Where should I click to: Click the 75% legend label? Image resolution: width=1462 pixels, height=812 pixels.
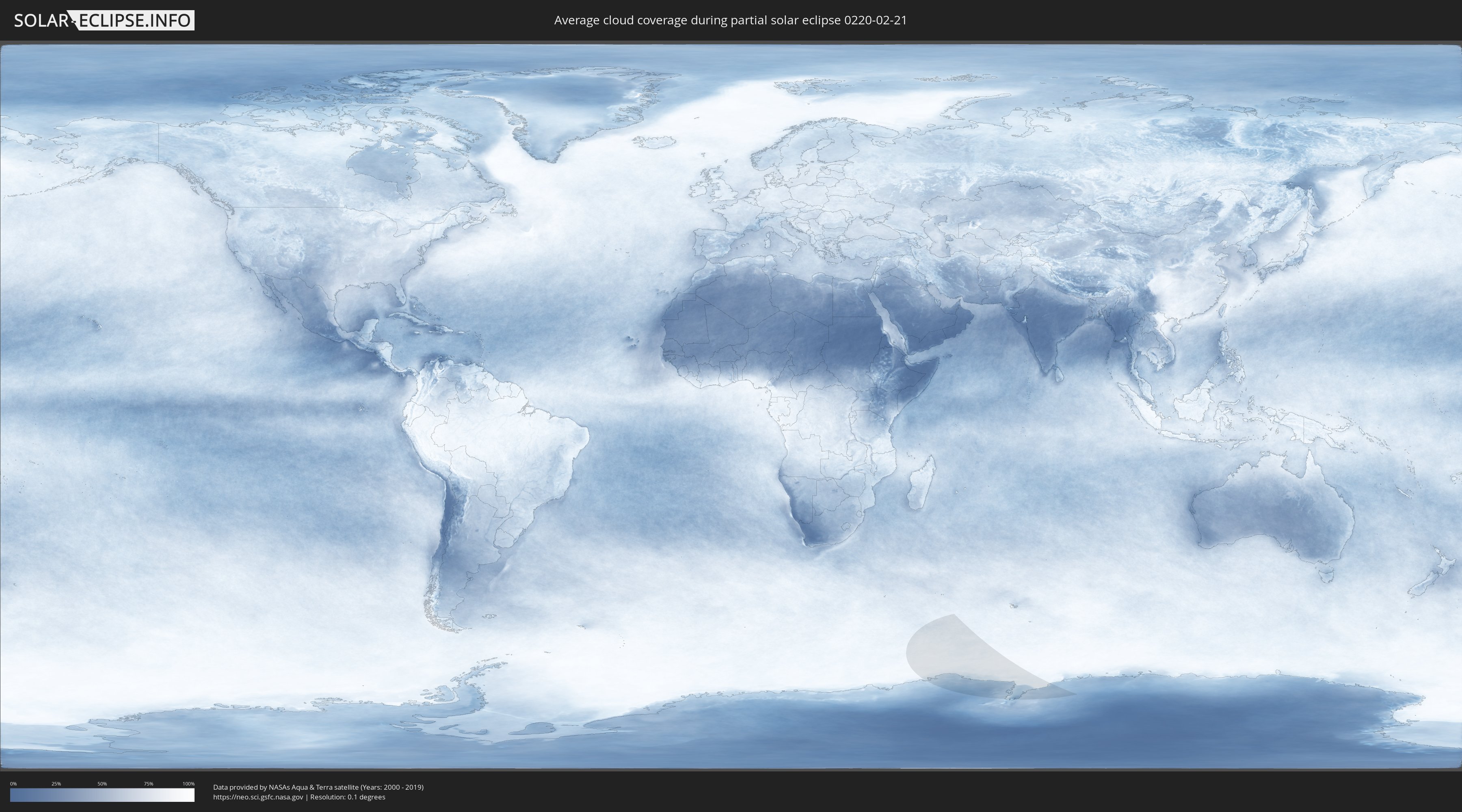[148, 784]
